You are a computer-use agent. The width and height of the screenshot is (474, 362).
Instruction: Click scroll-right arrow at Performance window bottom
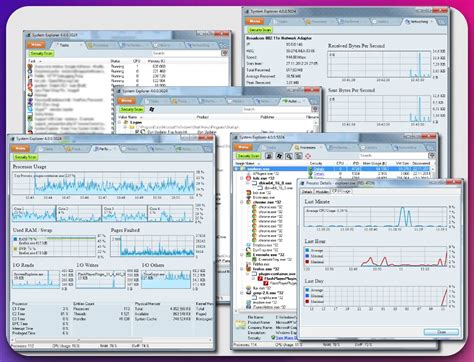click(x=211, y=340)
